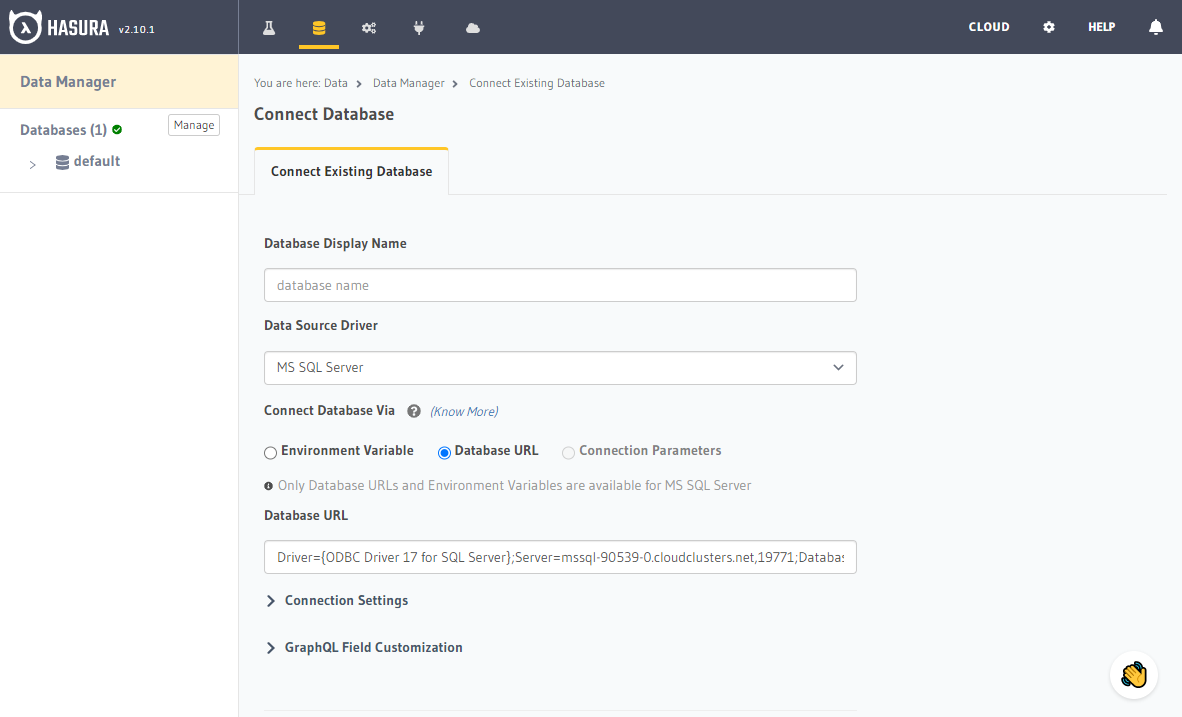Open the Events cloud icon tab
Screen dimensions: 1182x717
(x=473, y=27)
